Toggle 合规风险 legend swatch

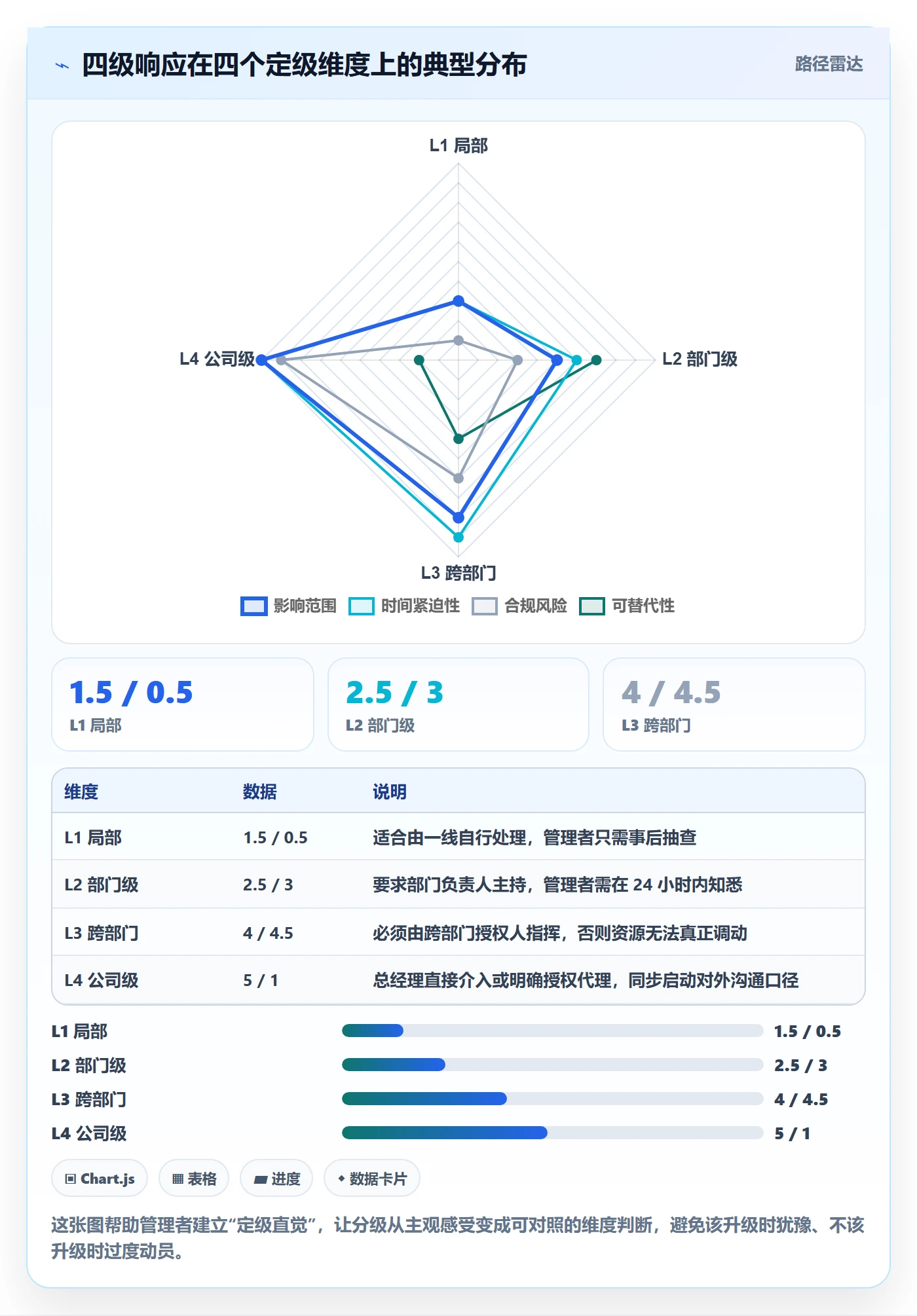[x=485, y=606]
